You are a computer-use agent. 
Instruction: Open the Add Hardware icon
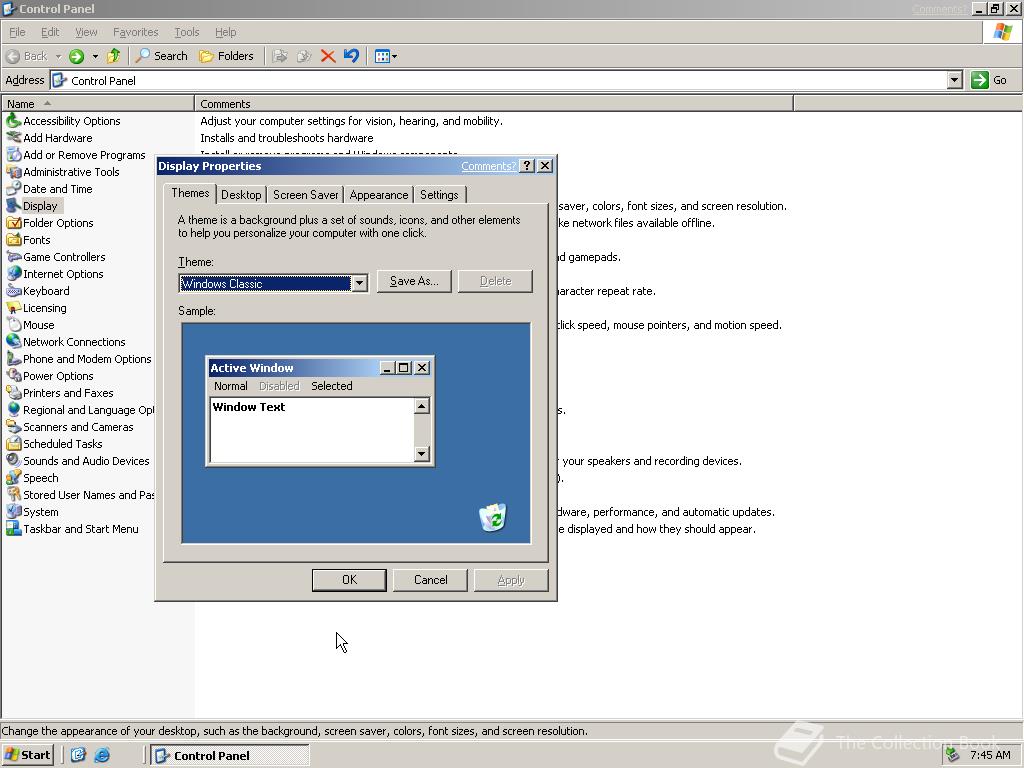pos(14,137)
